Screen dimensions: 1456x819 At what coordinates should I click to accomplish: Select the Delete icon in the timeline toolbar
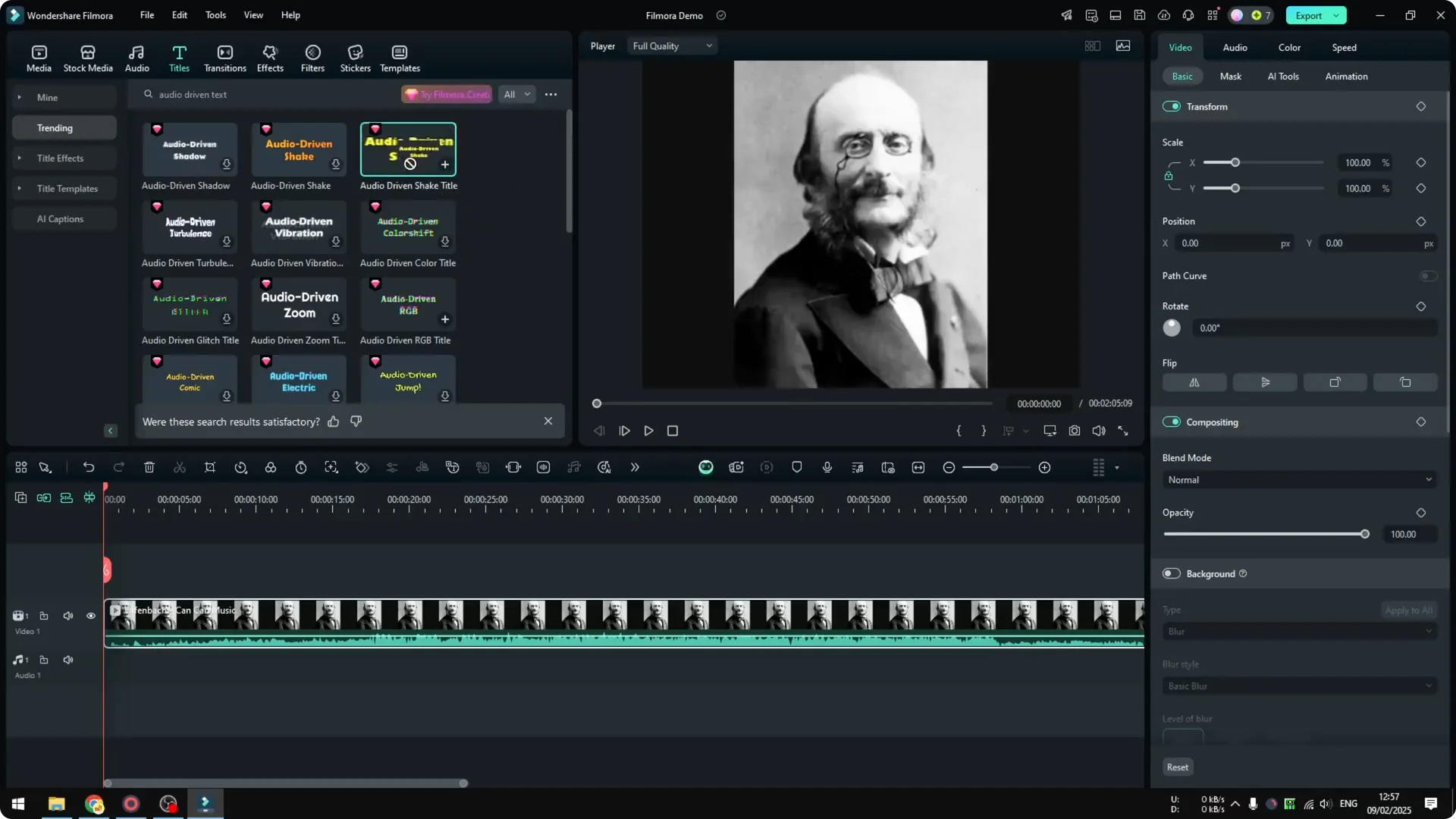point(149,467)
